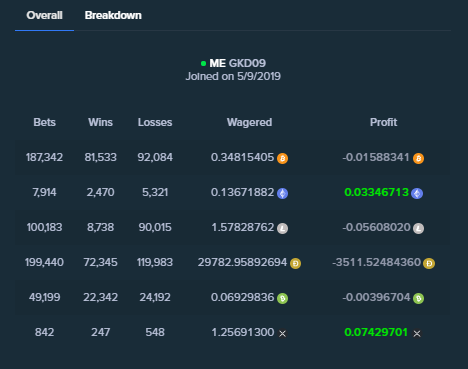The height and width of the screenshot is (369, 468).
Task: Select the 24,192 losses cell
Action: point(155,297)
